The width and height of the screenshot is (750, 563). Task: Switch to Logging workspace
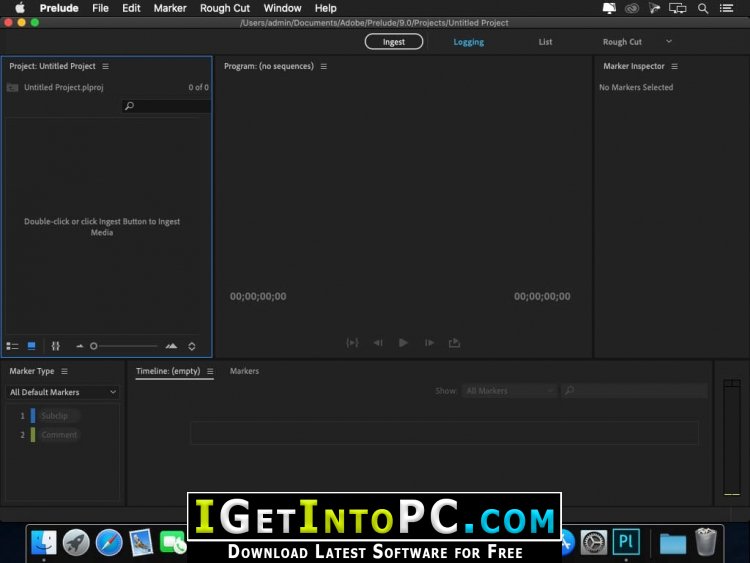[469, 42]
